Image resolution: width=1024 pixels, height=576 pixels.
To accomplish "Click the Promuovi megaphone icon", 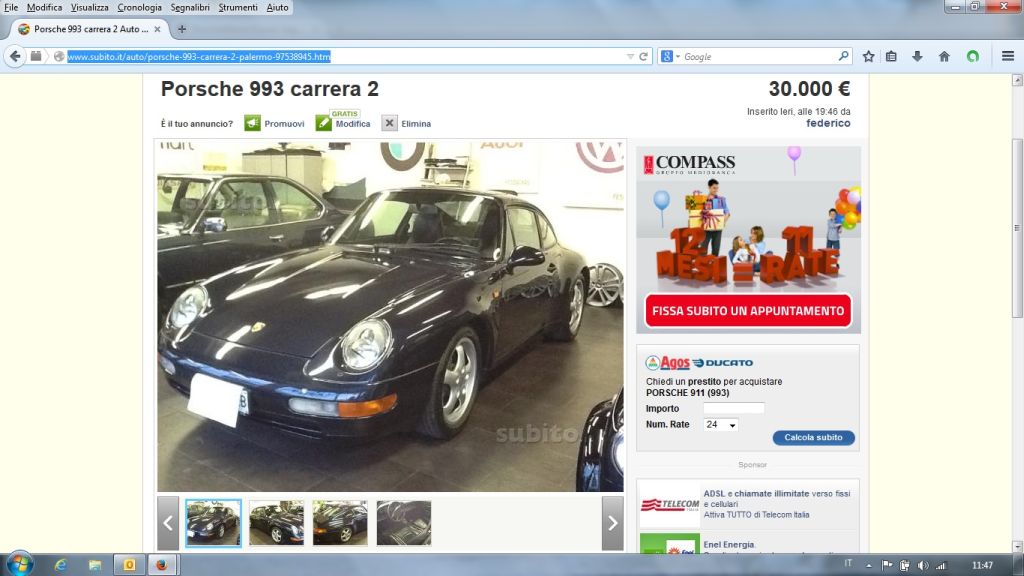I will tap(252, 123).
